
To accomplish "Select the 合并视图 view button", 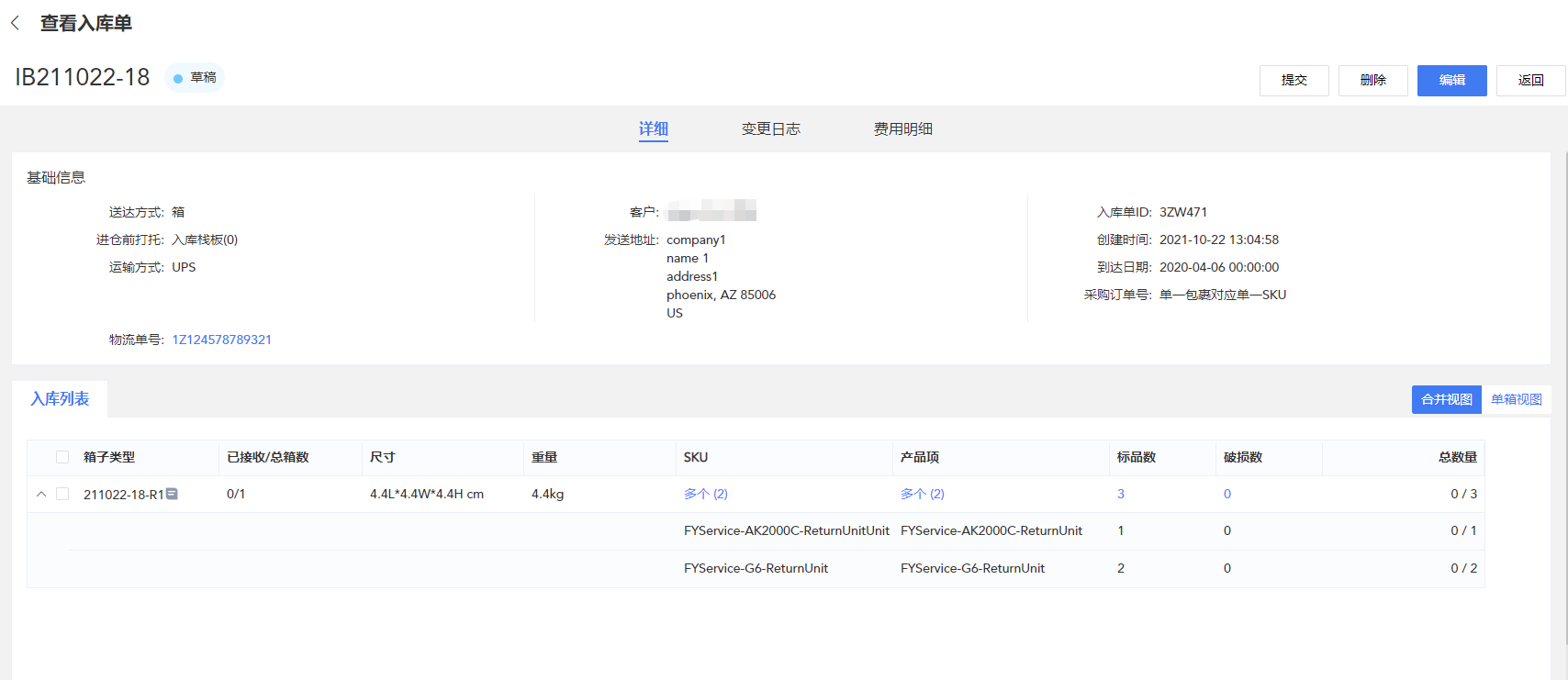I will tap(1446, 399).
